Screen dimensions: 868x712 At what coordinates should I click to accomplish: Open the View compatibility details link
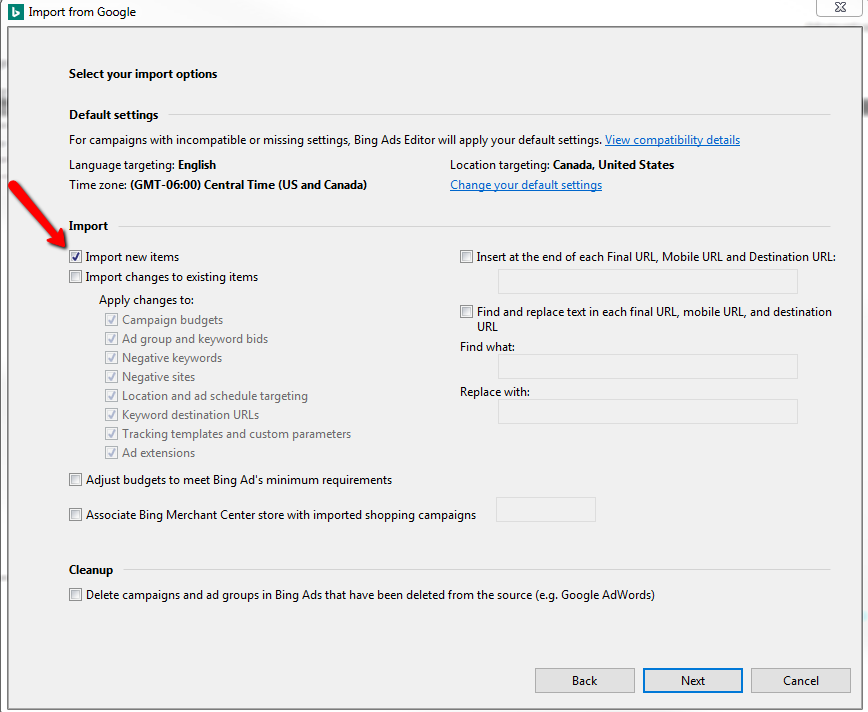pos(672,140)
